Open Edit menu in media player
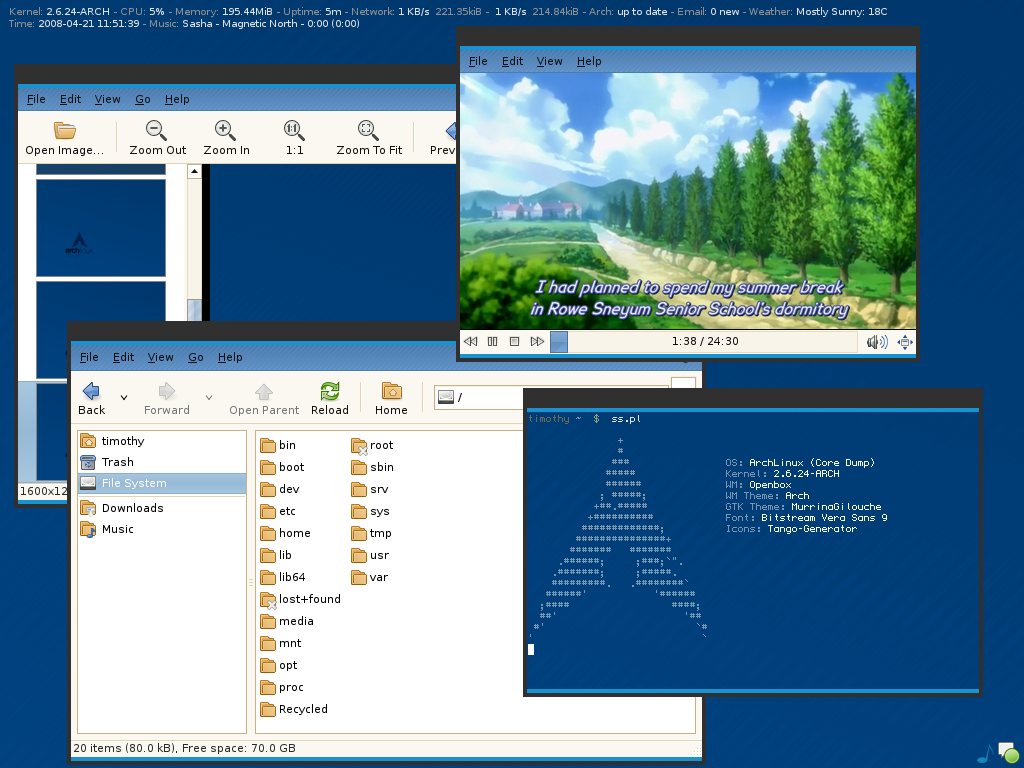 click(x=512, y=61)
